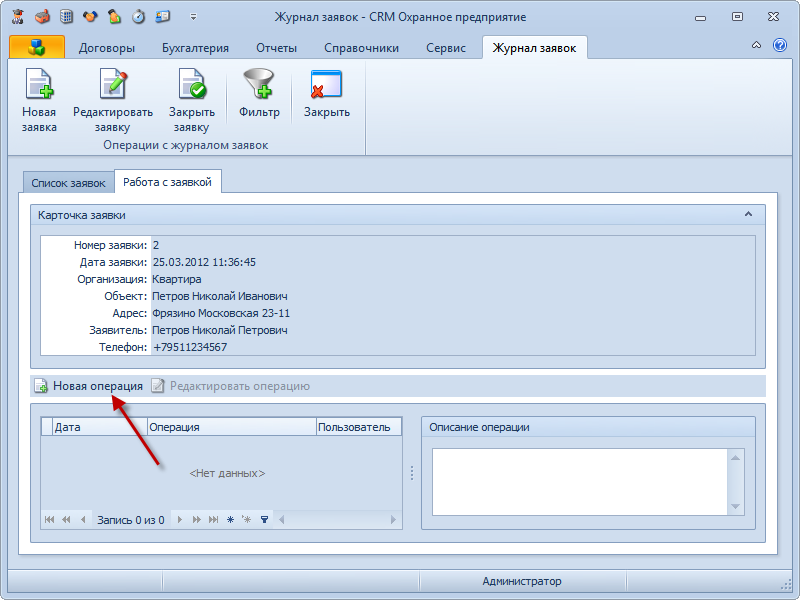
Task: Click inside the Описание операции text area
Action: (580, 482)
